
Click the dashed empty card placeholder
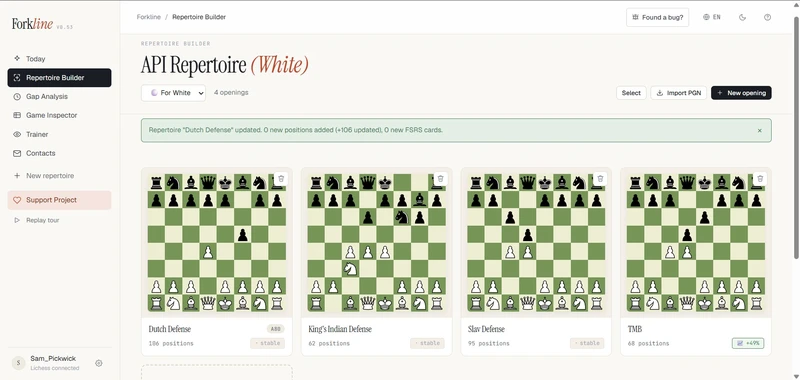pos(217,372)
